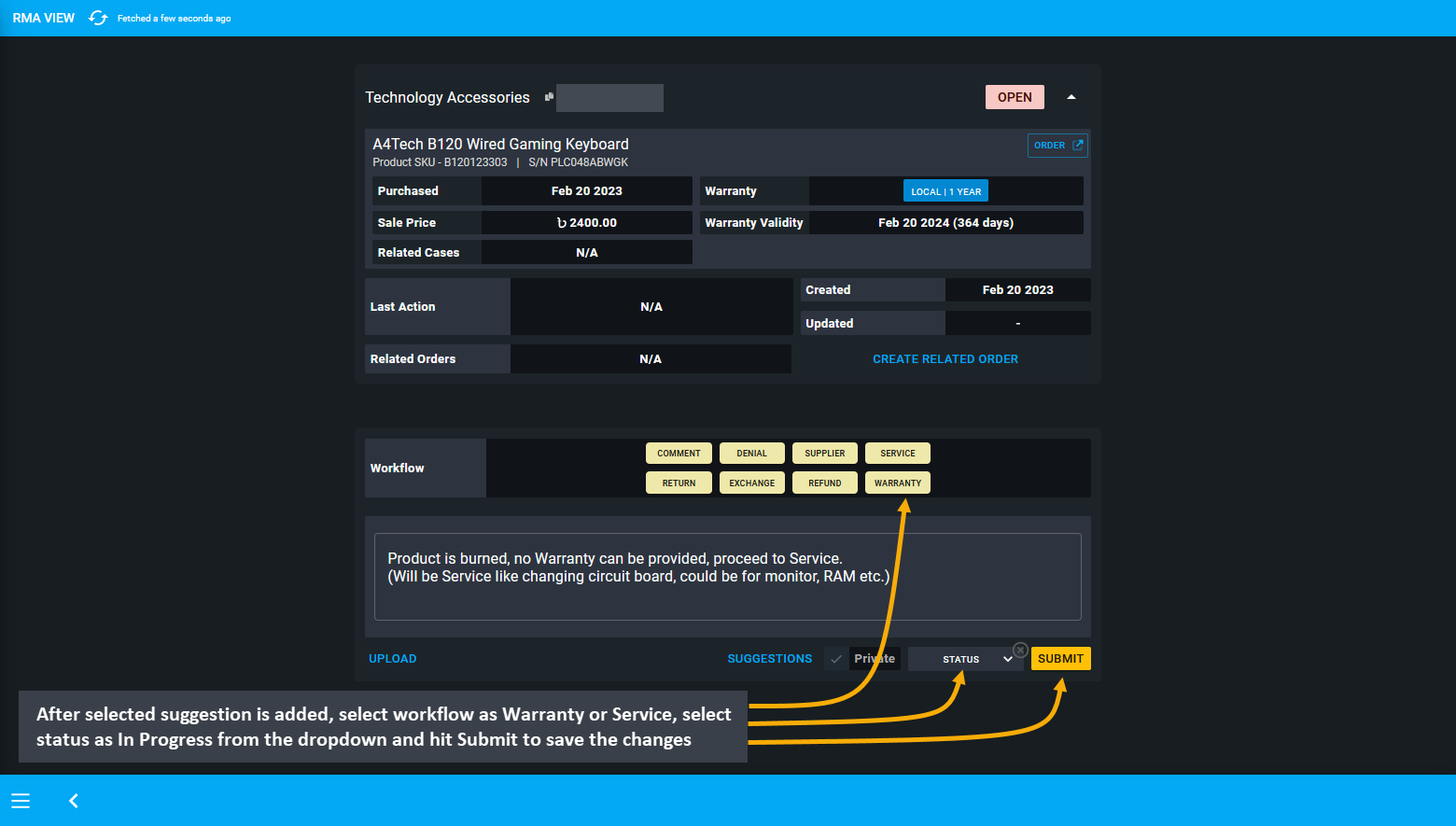Click the Workflow label

tap(398, 469)
